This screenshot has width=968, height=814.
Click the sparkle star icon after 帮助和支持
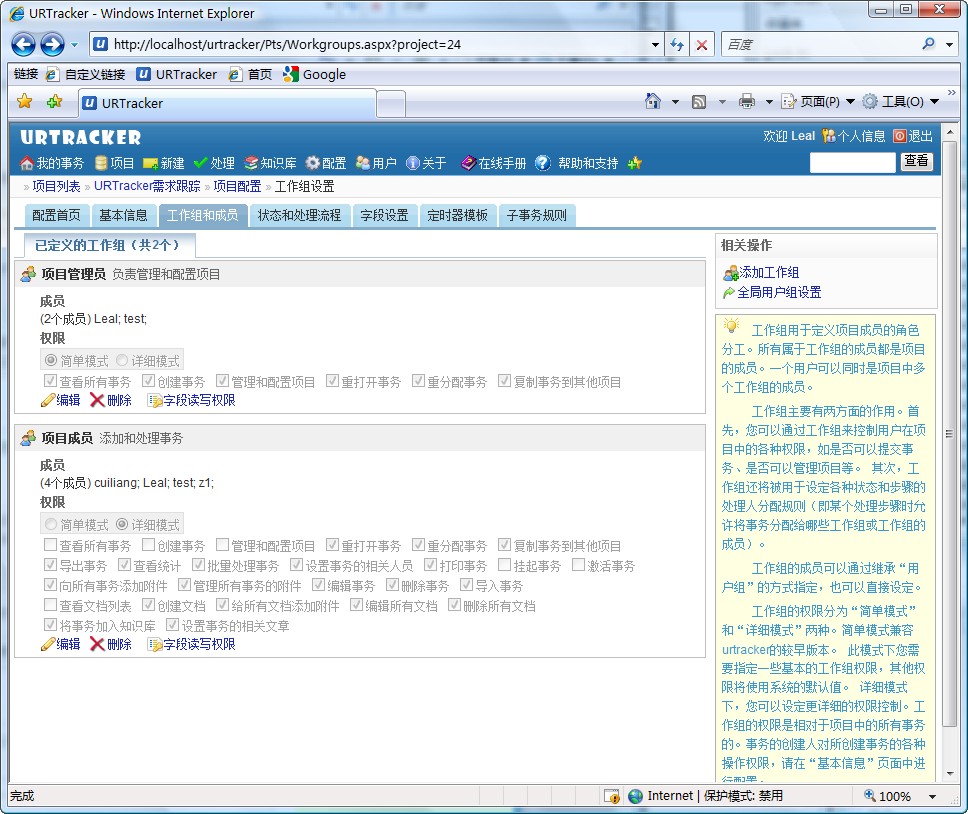tap(635, 163)
